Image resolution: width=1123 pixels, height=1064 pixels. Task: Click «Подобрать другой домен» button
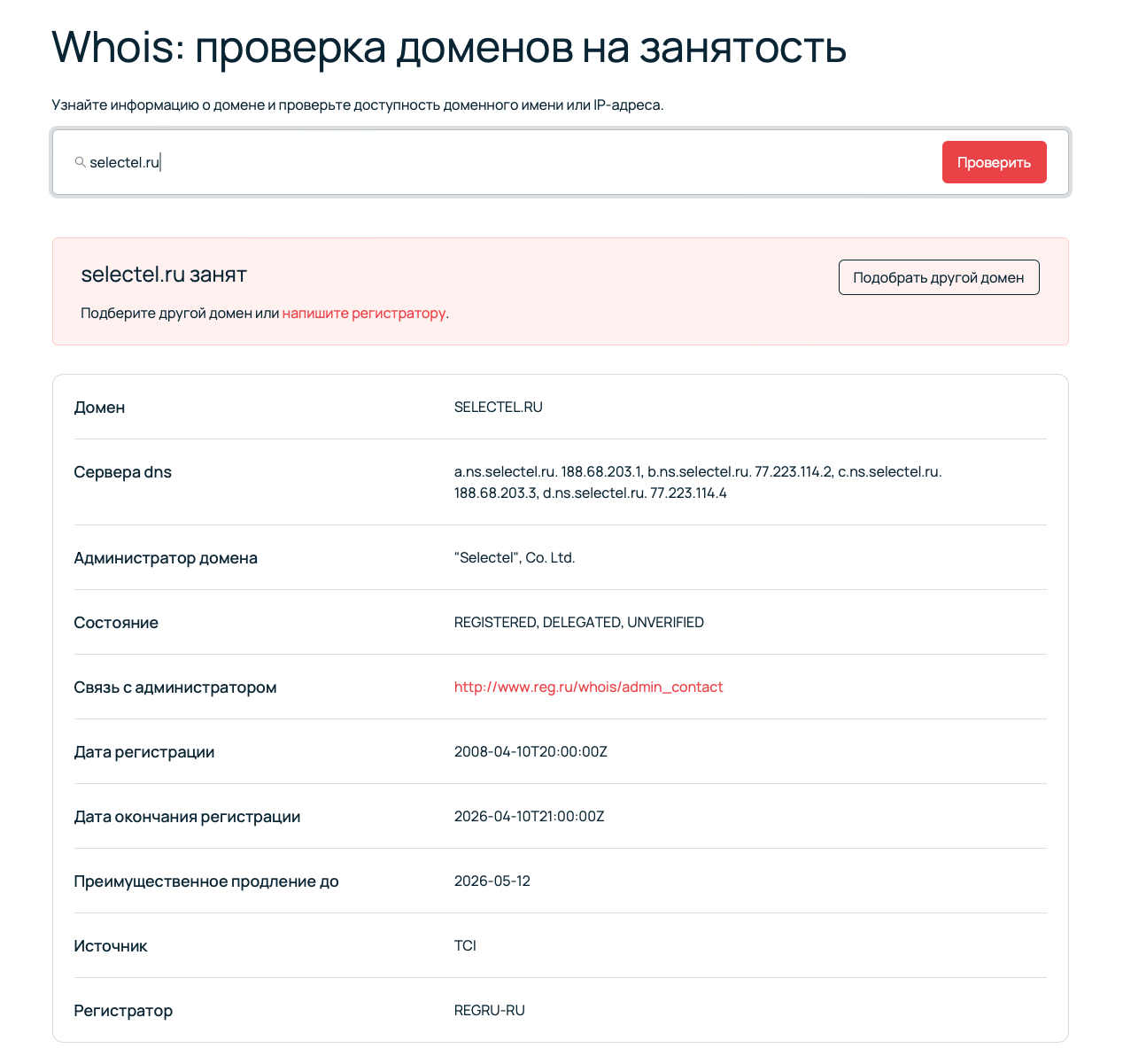coord(939,276)
